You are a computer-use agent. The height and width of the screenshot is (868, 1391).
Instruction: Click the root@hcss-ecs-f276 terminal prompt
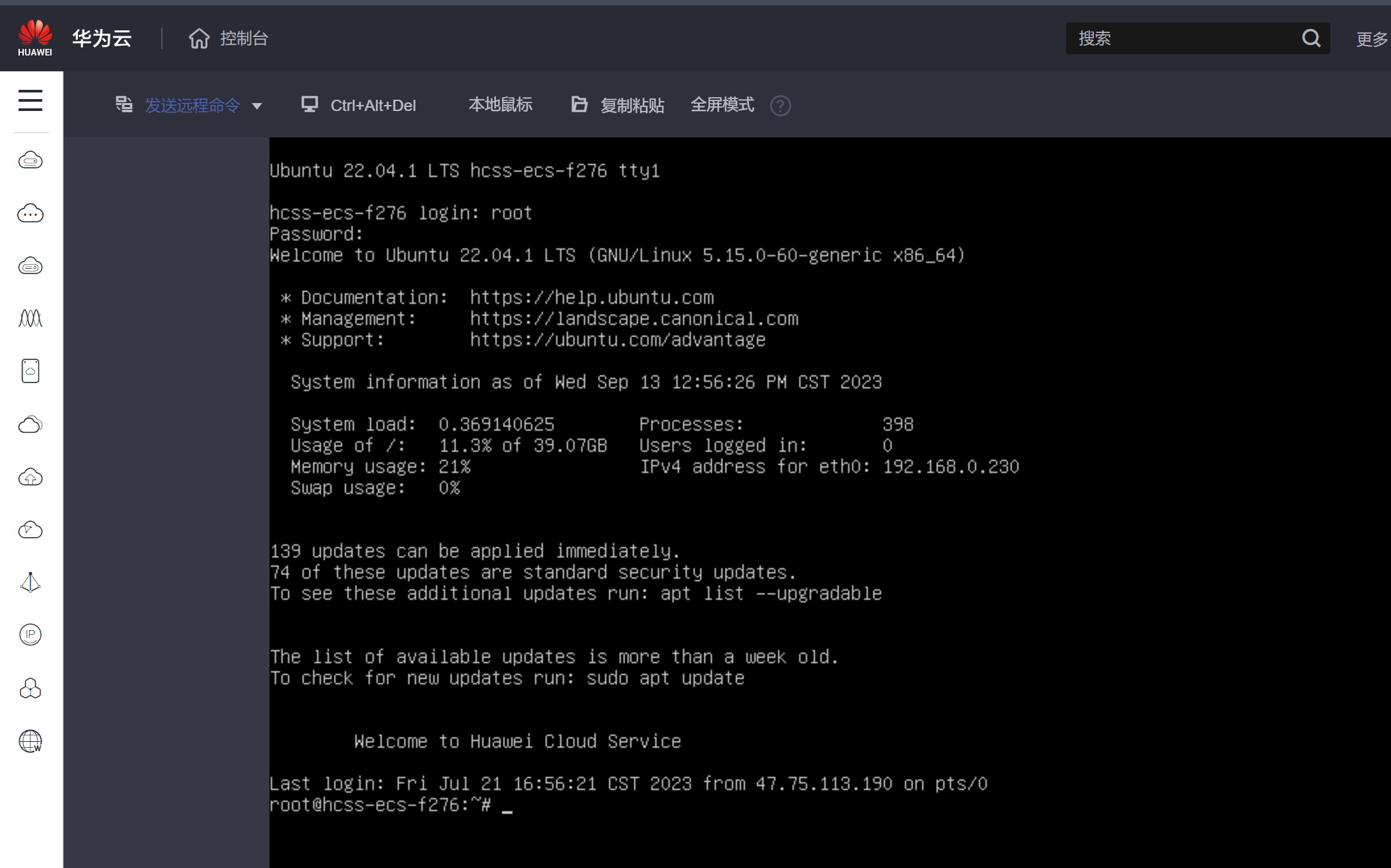[x=380, y=805]
